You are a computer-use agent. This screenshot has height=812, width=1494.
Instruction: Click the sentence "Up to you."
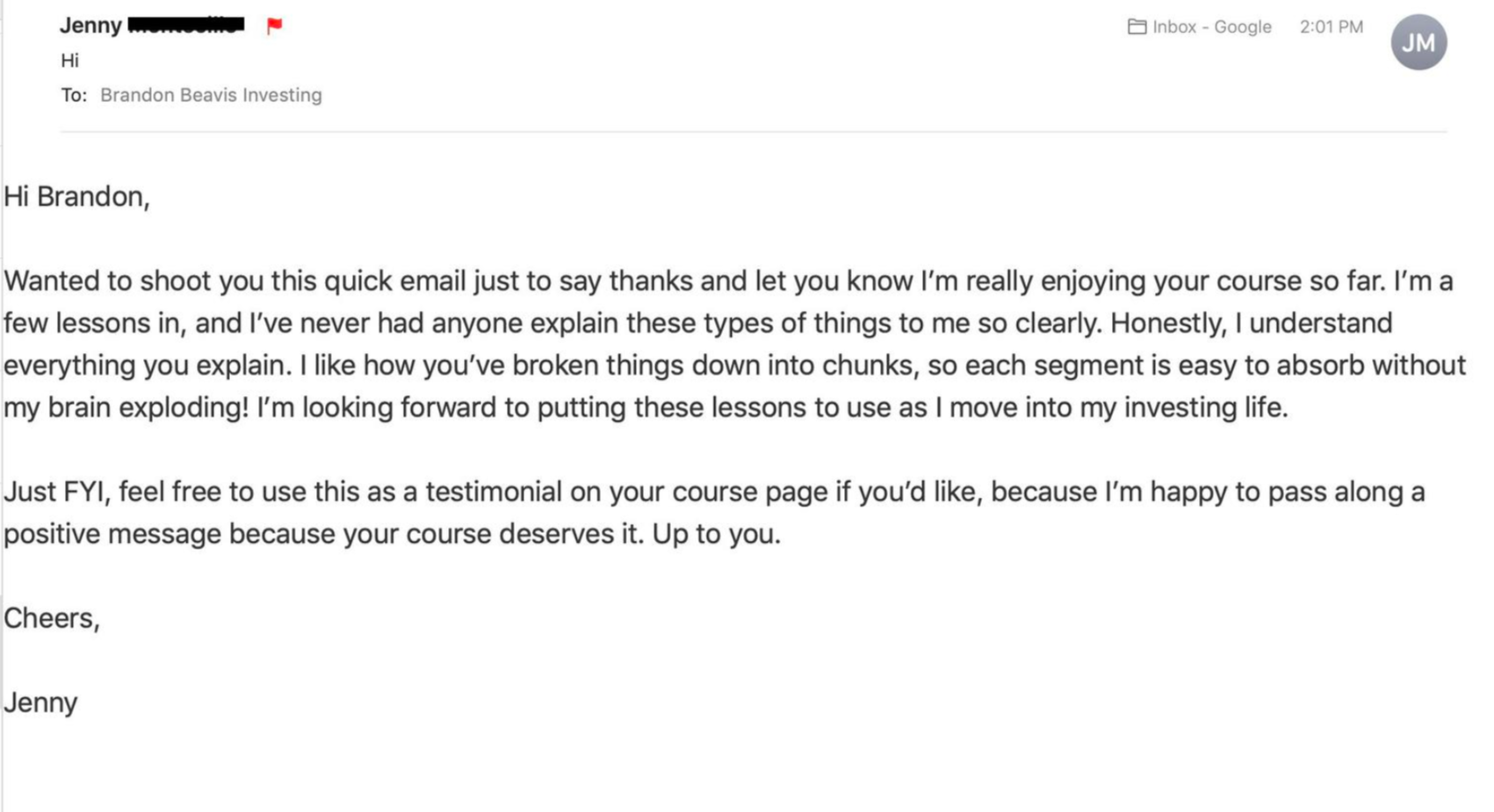point(716,534)
